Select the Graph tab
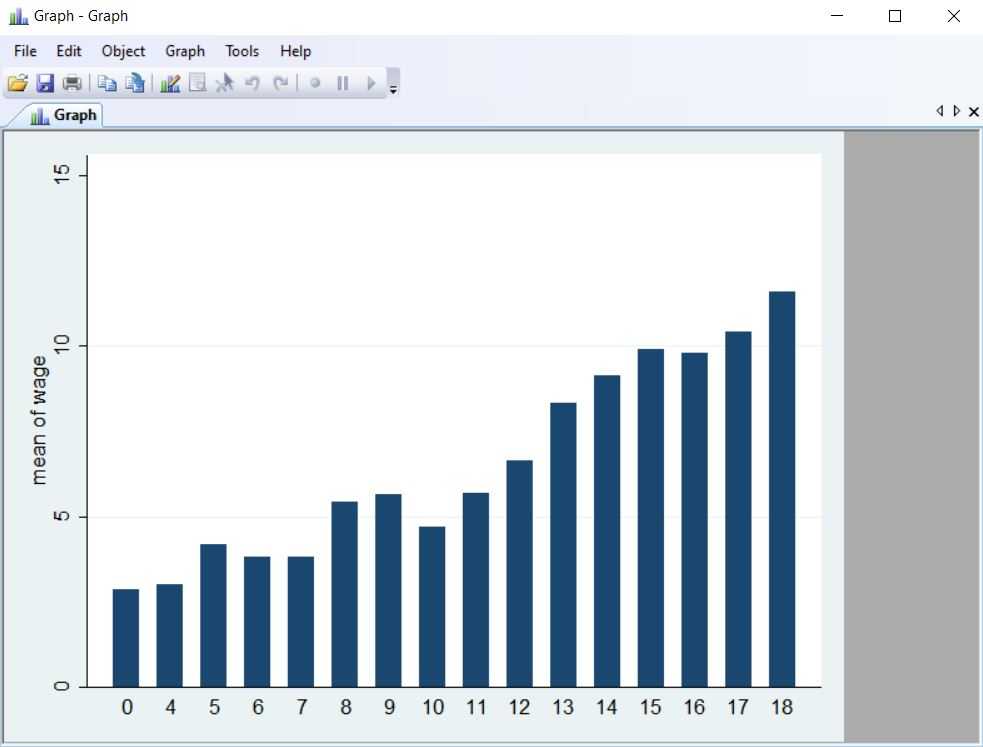This screenshot has height=747, width=983. (x=62, y=115)
